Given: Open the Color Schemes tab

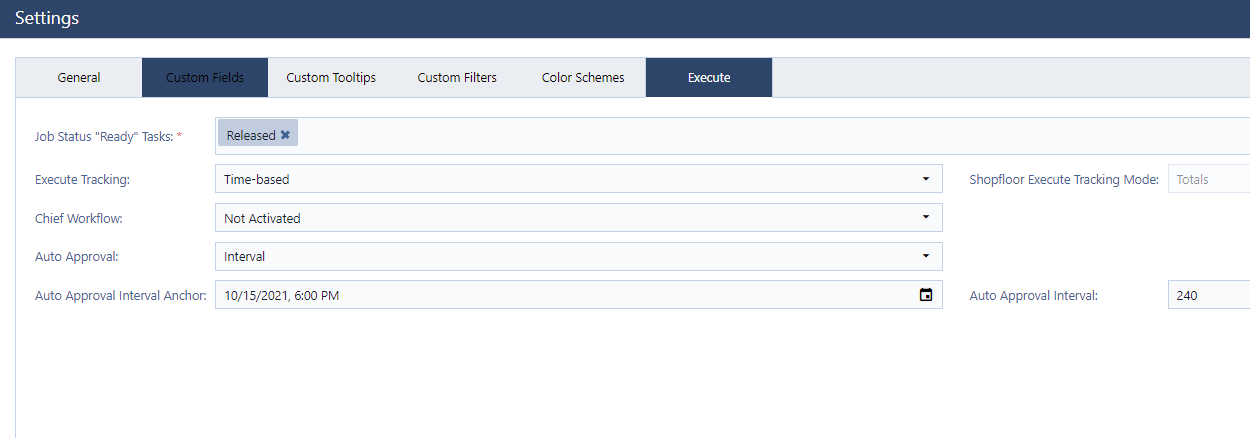Looking at the screenshot, I should coord(583,77).
